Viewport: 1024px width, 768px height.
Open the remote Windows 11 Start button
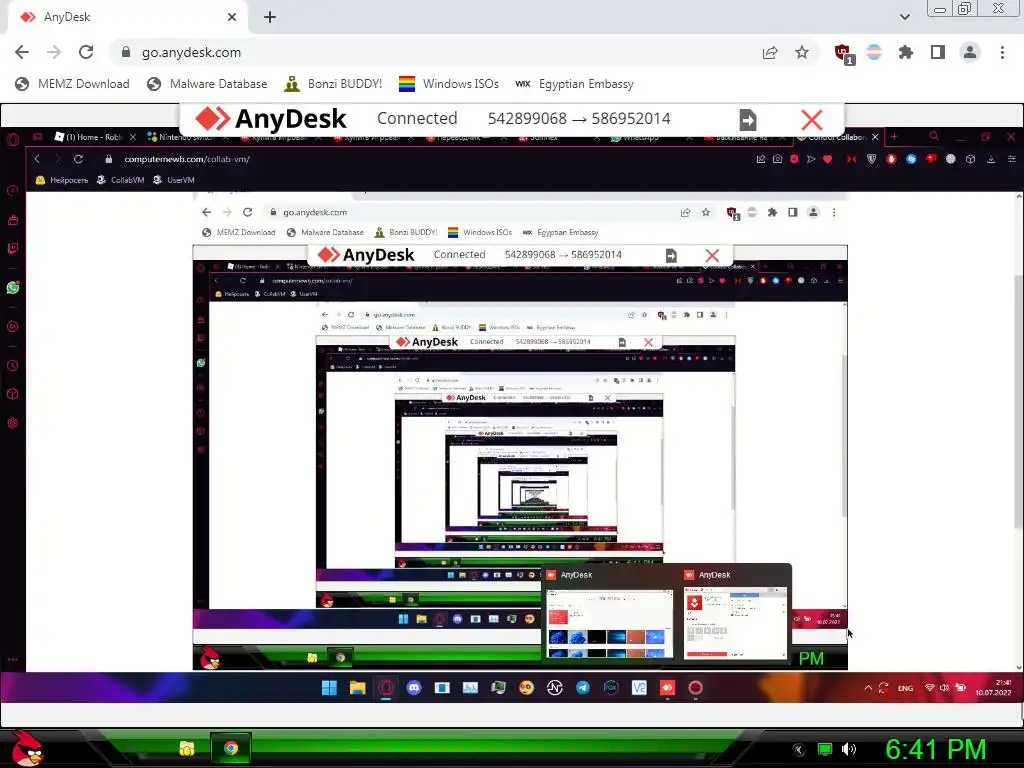coord(329,687)
